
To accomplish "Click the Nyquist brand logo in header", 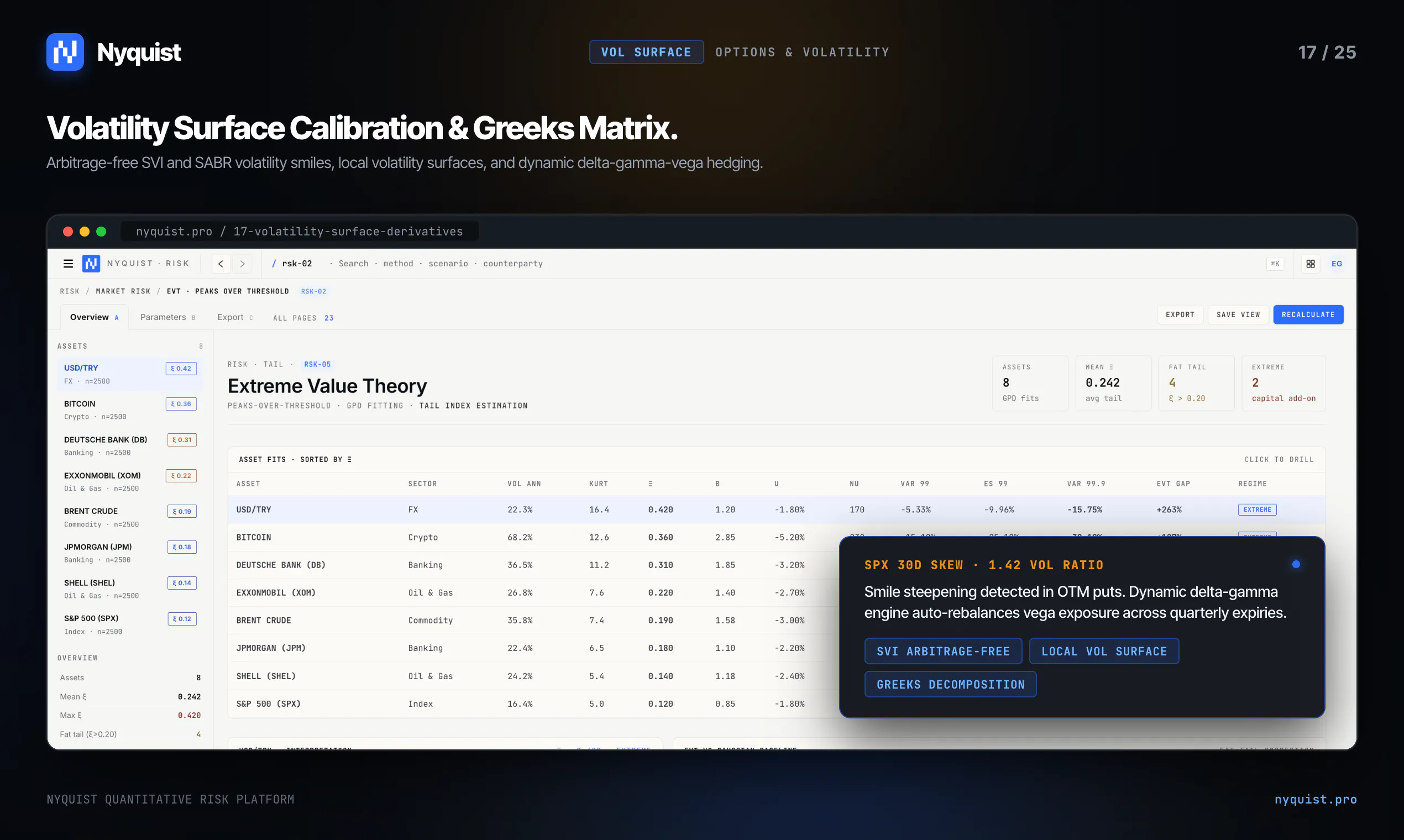I will coord(65,52).
